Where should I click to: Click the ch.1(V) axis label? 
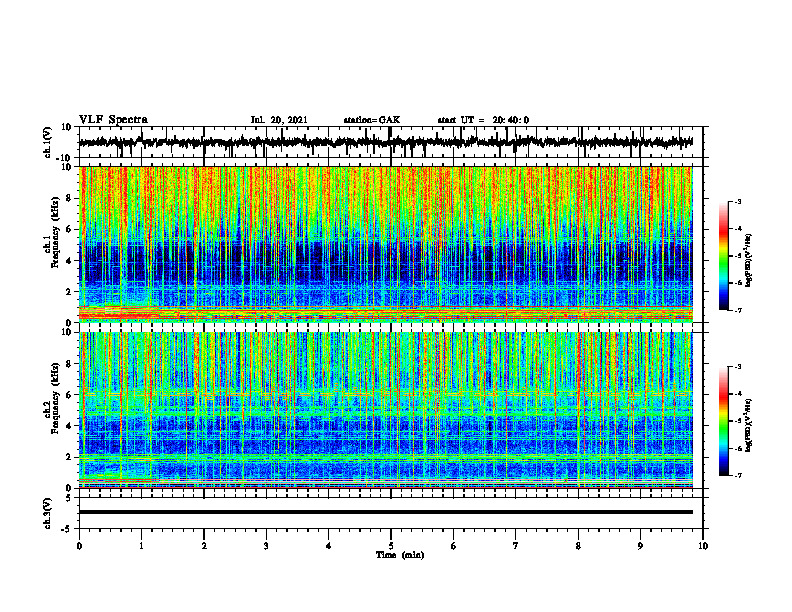[48, 142]
